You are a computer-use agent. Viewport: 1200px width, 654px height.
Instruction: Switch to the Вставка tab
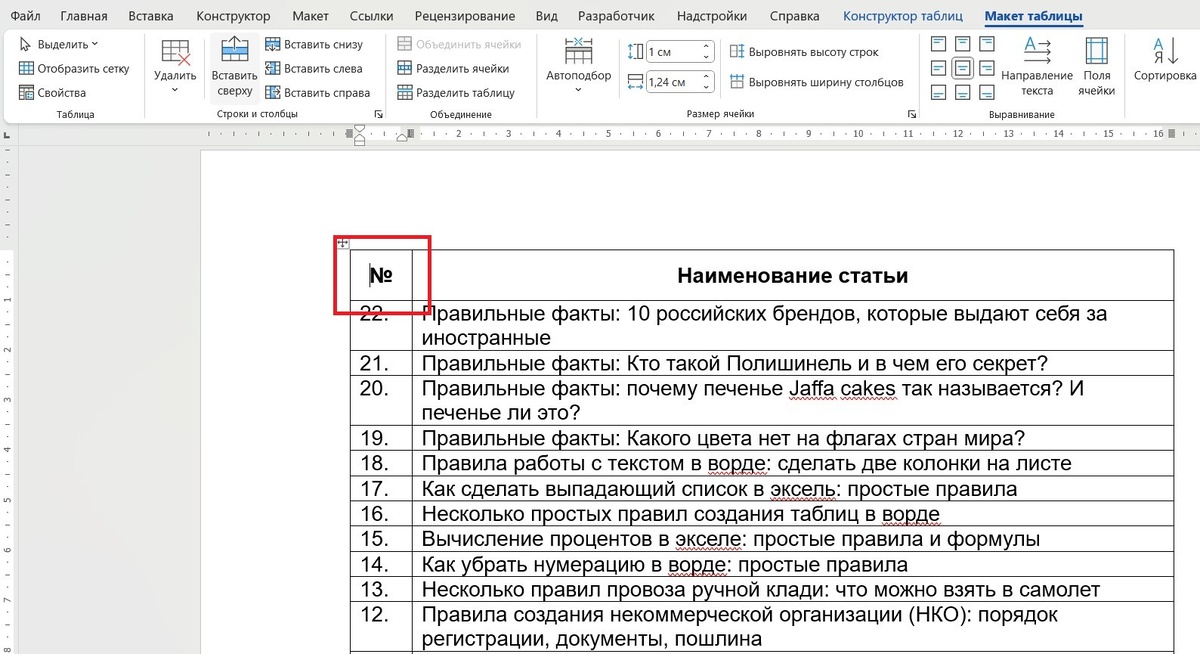point(151,16)
